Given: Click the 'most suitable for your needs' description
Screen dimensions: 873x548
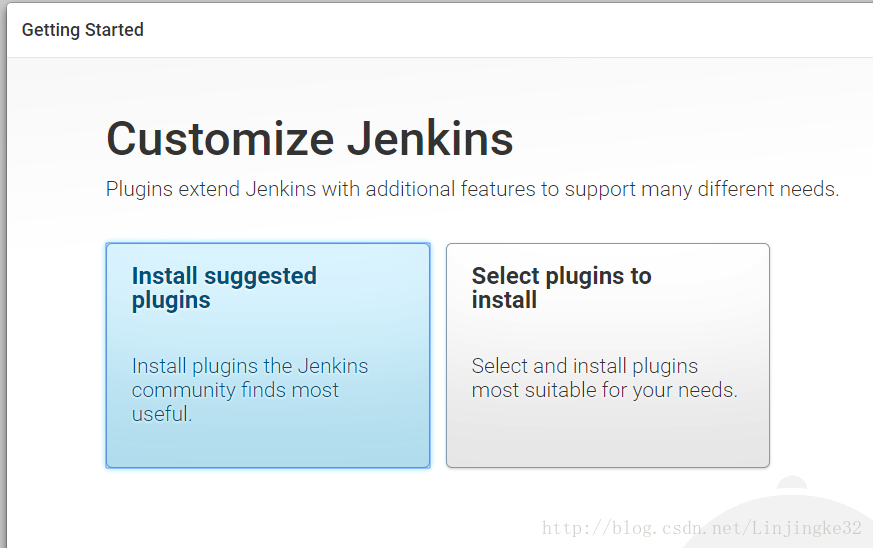Looking at the screenshot, I should tap(605, 390).
